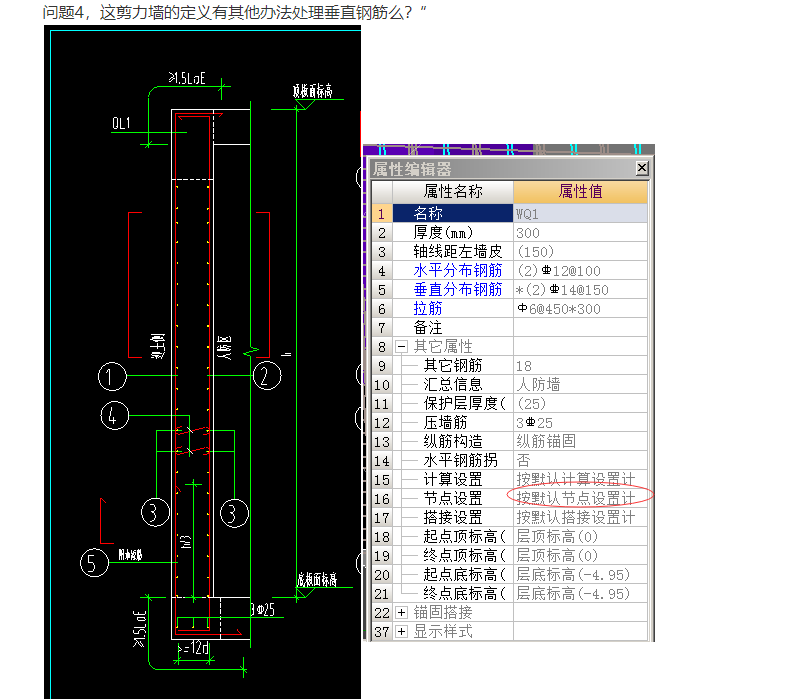This screenshot has width=799, height=699.
Task: Open the 垂直分布钢筋 property link
Action: pyautogui.click(x=458, y=289)
